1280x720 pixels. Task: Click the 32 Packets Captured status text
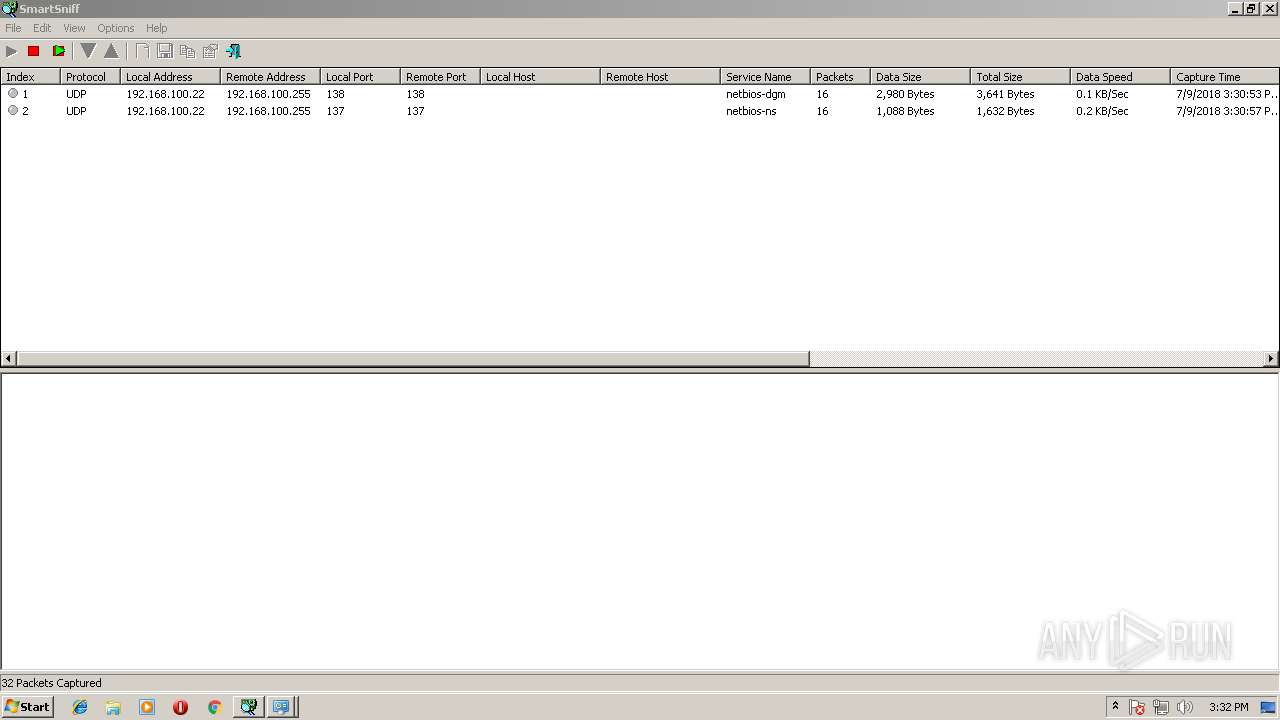[51, 683]
